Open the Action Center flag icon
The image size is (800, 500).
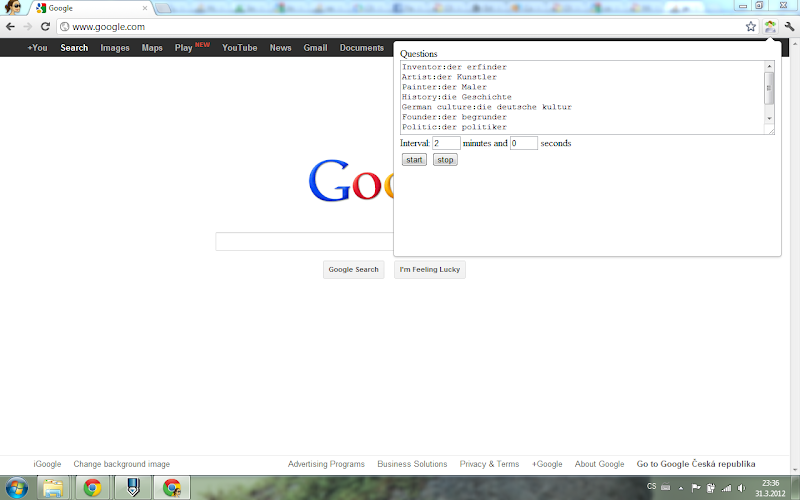point(695,488)
